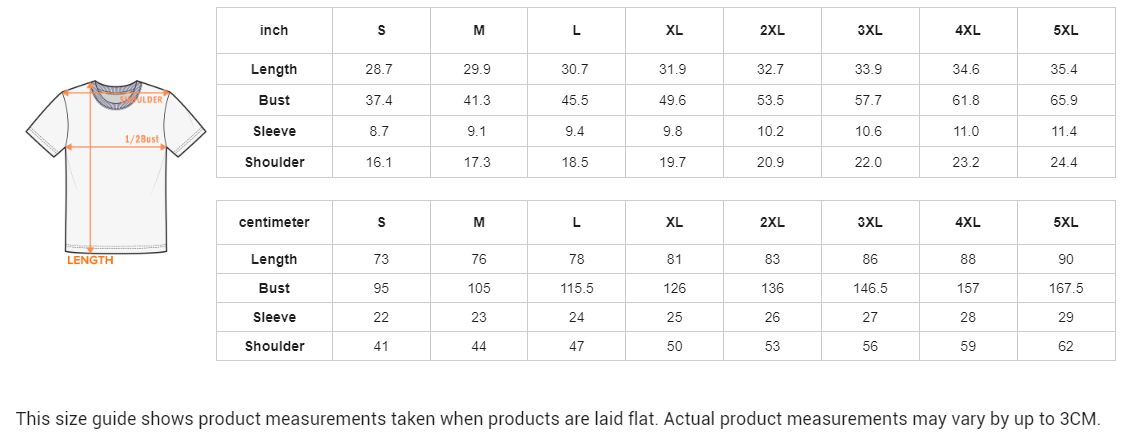
Task: Click the SHOULDER label on the shirt collar
Action: pyautogui.click(x=142, y=100)
